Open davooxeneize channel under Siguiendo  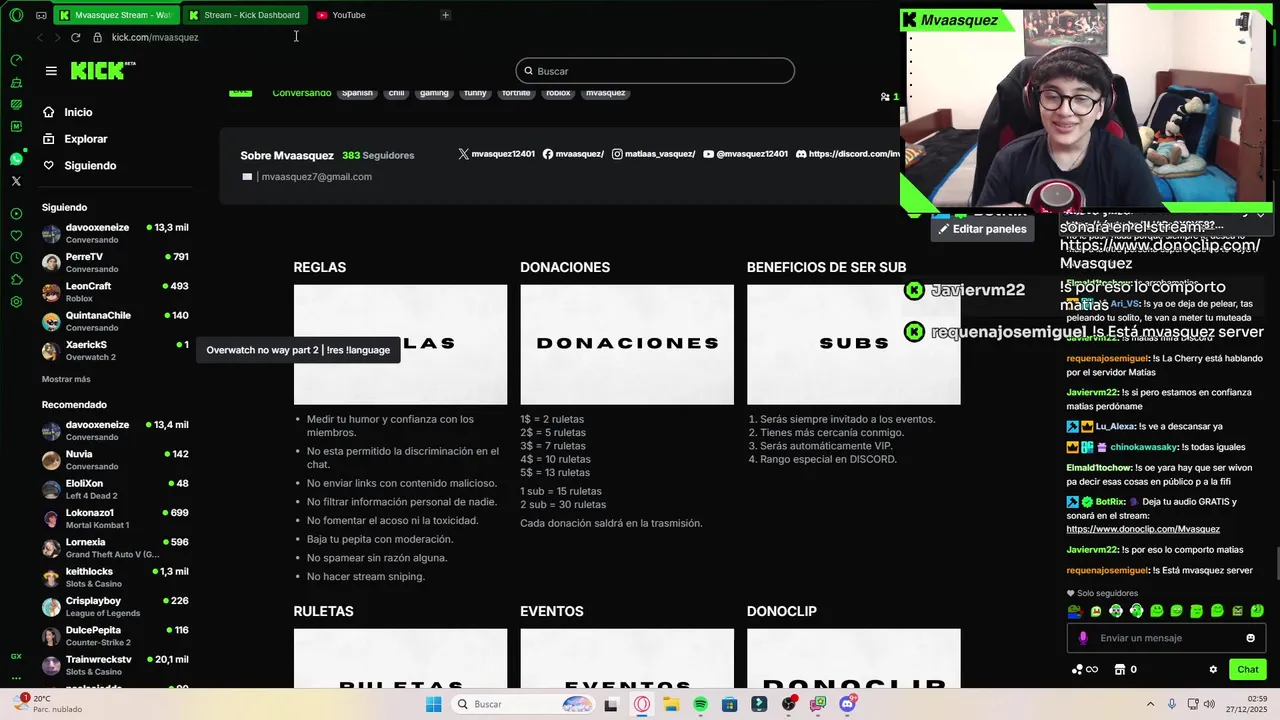[x=115, y=233]
